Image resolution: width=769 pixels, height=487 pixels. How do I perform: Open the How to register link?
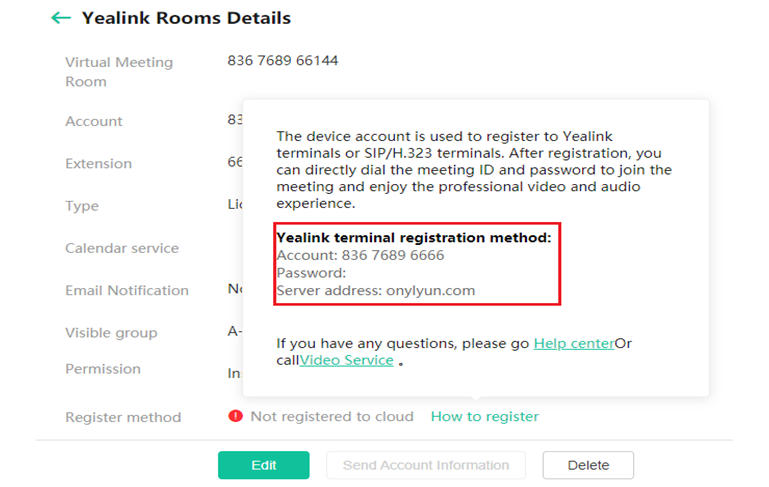(484, 416)
